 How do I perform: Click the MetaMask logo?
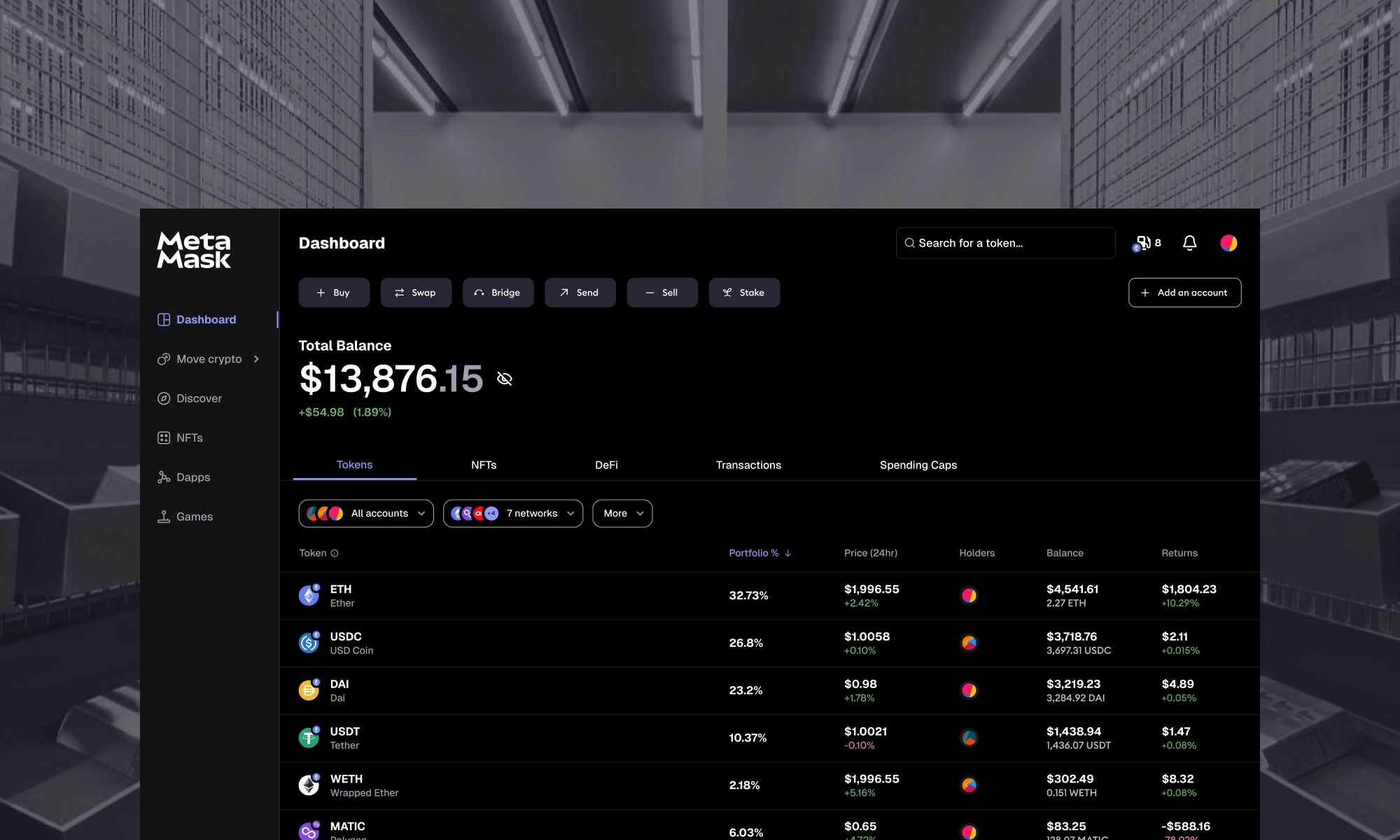(x=194, y=250)
